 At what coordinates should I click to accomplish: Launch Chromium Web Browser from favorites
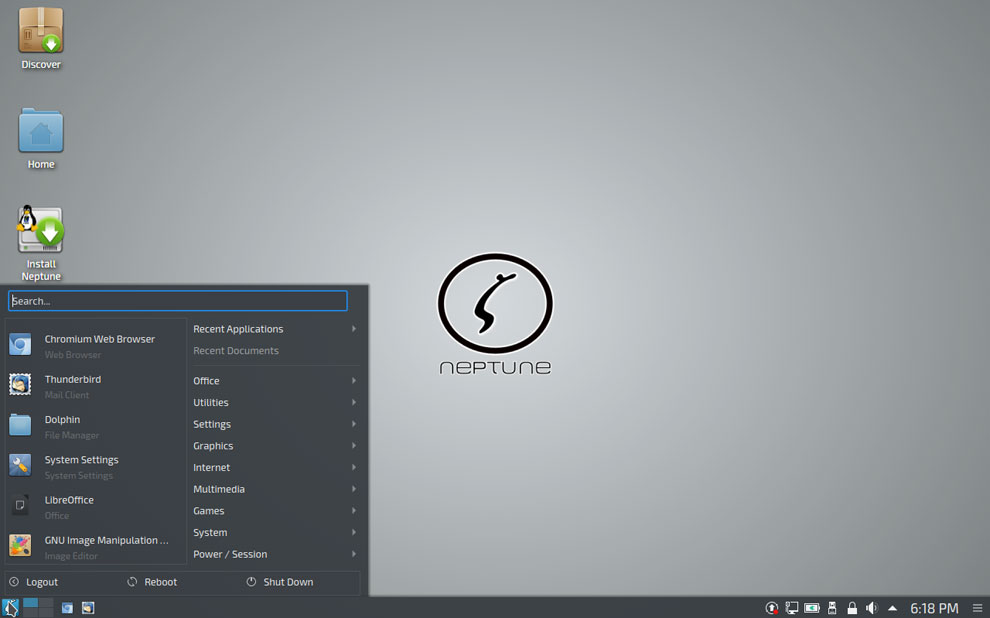point(95,346)
